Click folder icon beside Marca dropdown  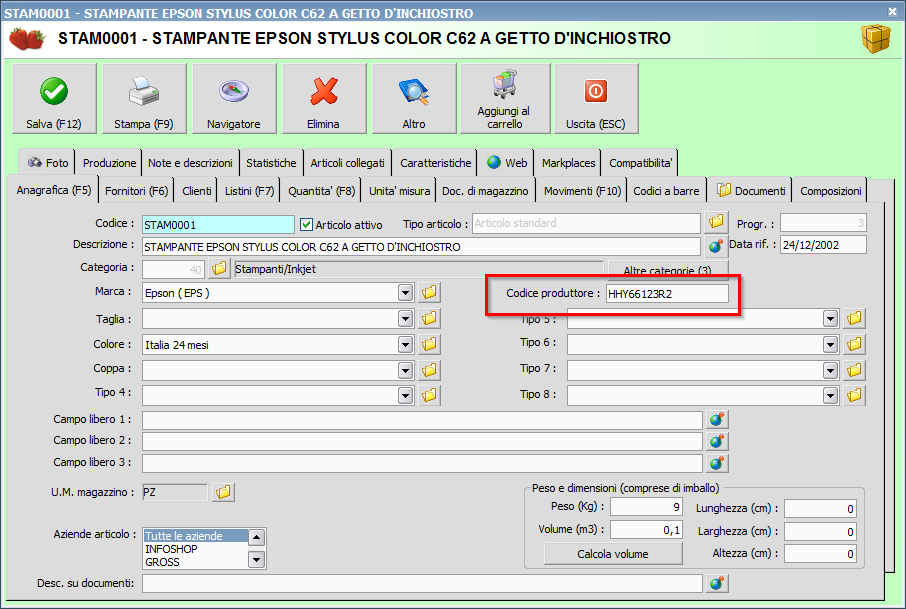click(429, 292)
